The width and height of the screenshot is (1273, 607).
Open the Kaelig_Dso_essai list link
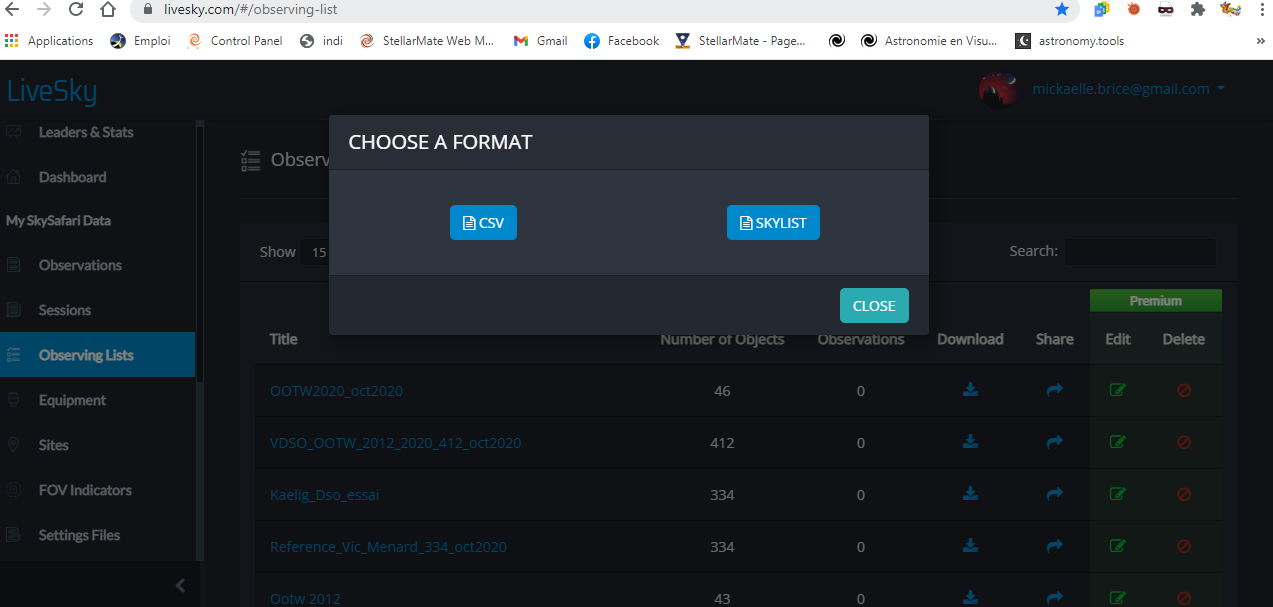pos(324,495)
